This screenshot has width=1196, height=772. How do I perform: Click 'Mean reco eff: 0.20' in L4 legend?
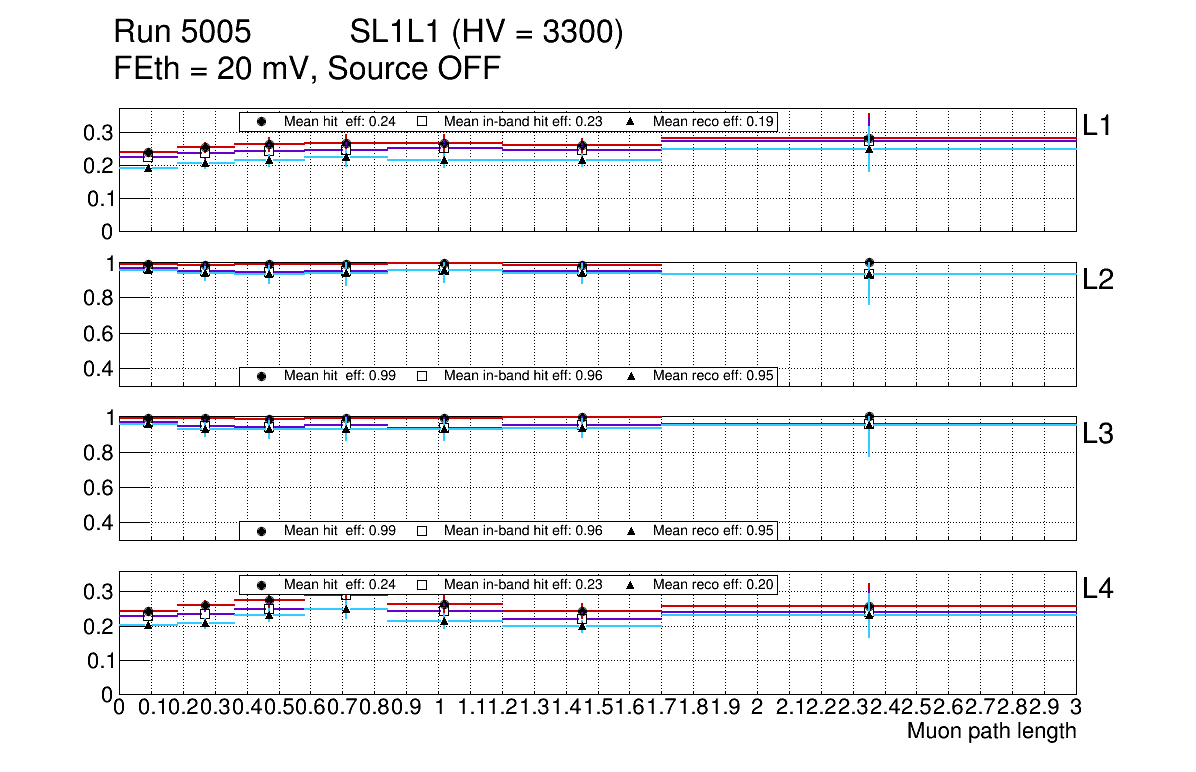pyautogui.click(x=714, y=585)
